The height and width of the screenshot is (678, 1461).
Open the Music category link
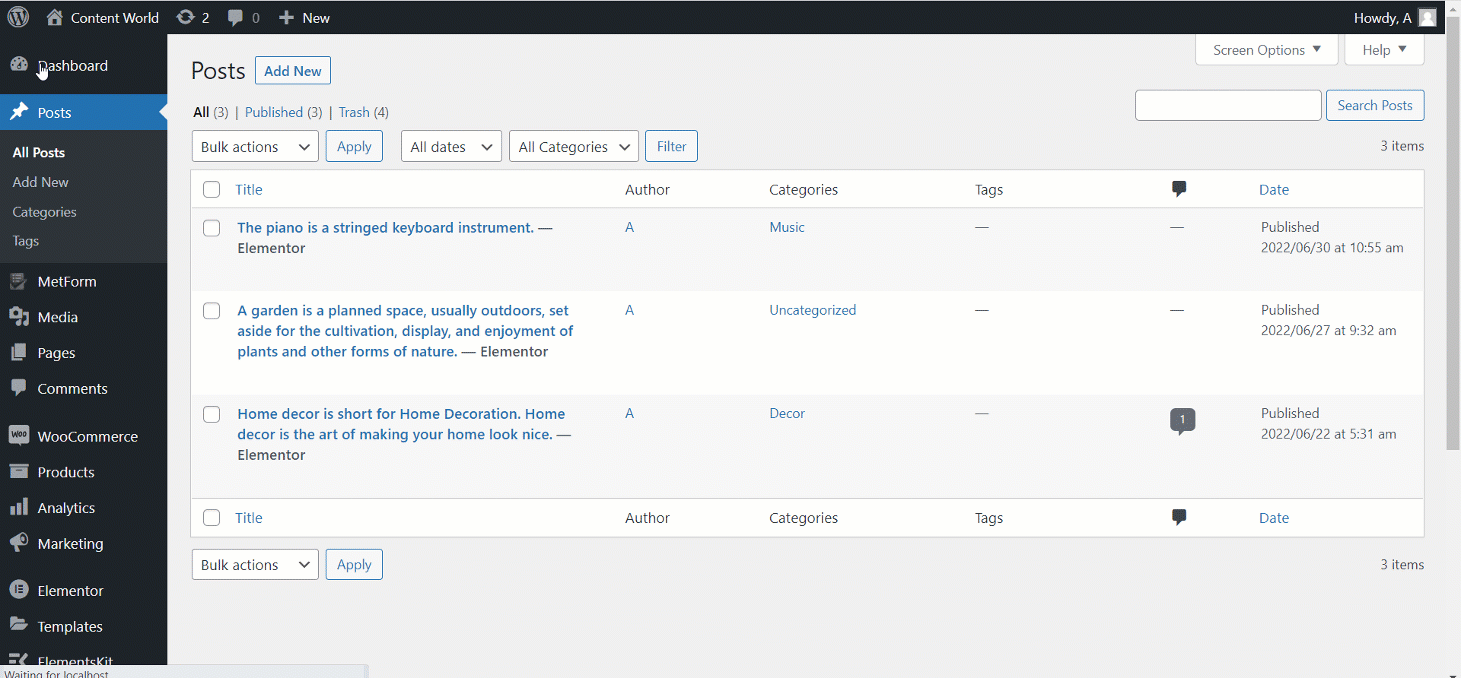[787, 227]
